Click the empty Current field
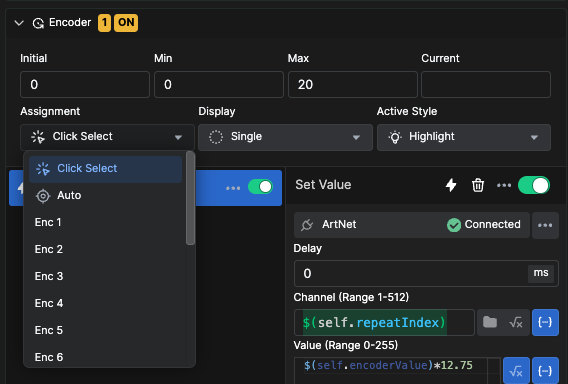Screen dimensions: 568x384 [486, 84]
